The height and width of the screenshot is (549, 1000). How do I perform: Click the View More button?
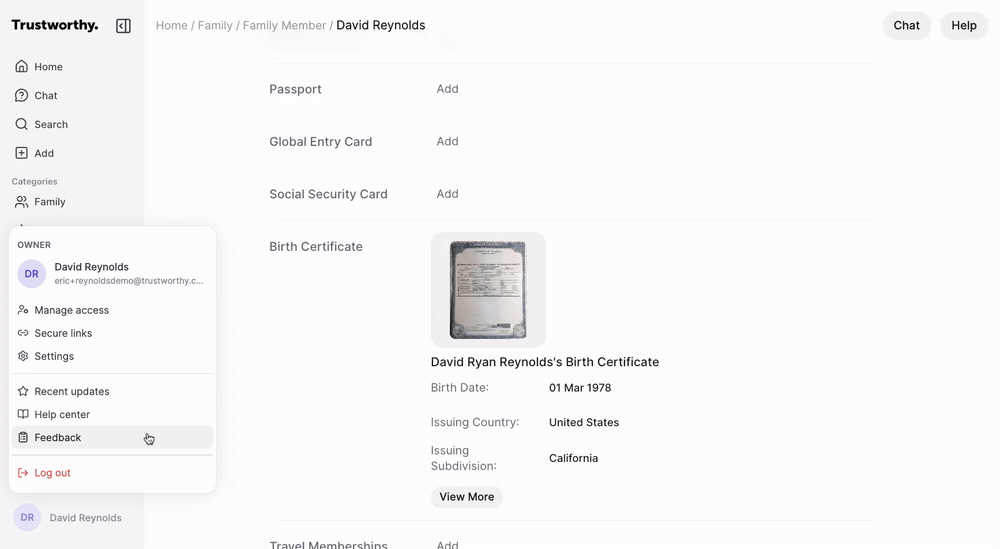pyautogui.click(x=466, y=497)
